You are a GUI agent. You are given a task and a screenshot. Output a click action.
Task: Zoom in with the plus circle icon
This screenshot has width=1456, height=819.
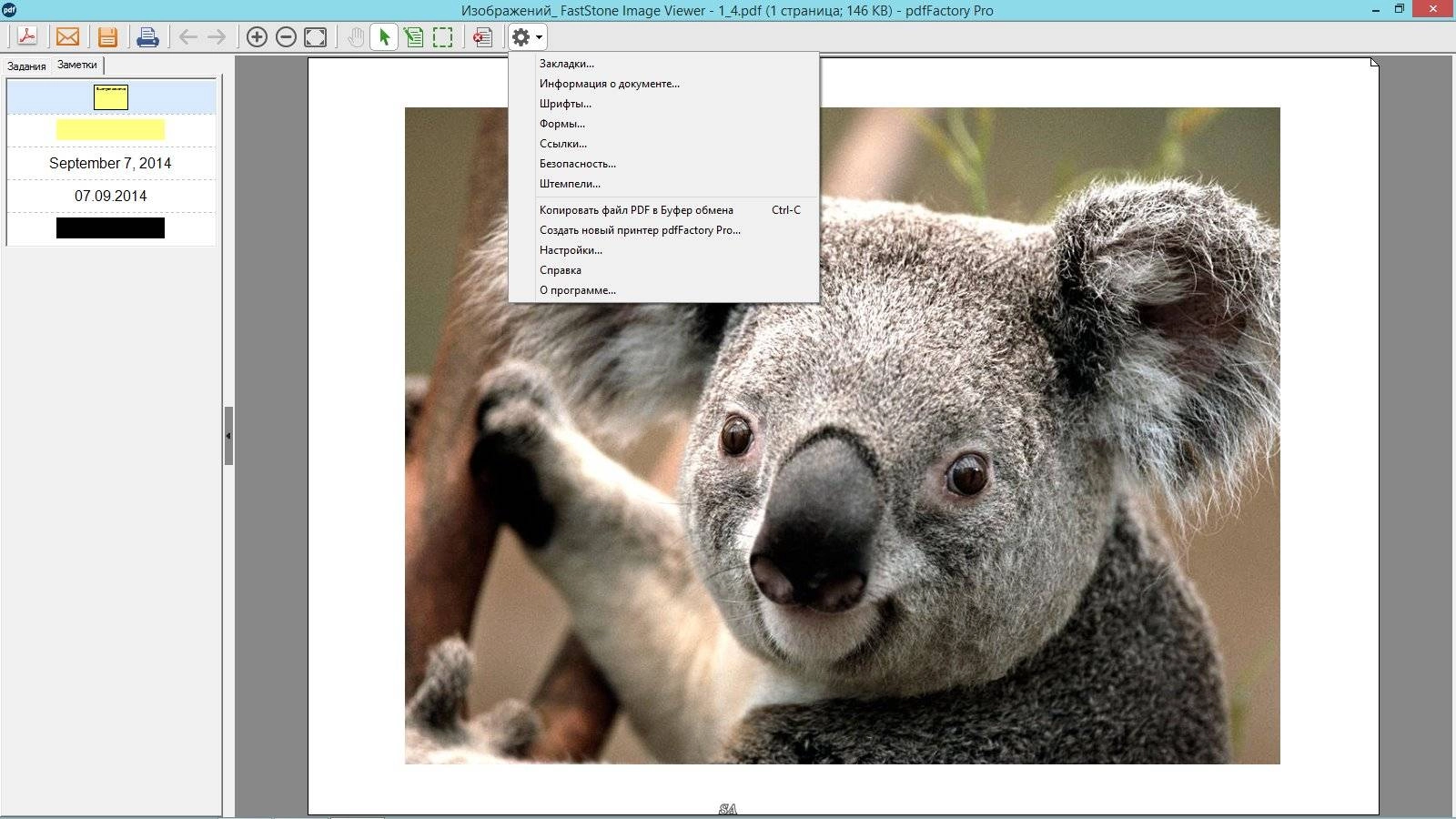[x=257, y=37]
